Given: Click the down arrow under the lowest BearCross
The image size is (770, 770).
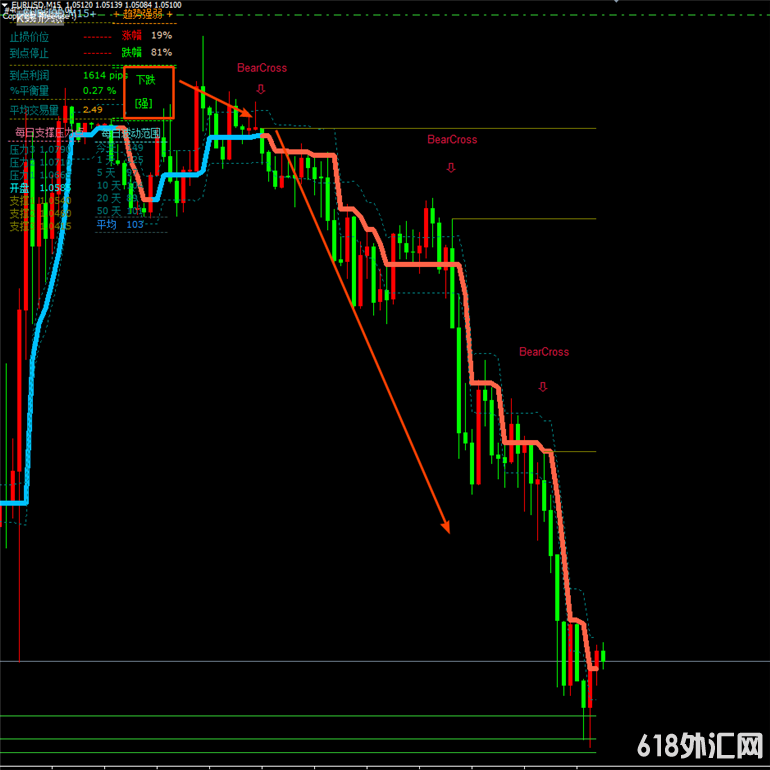Looking at the screenshot, I should (x=543, y=386).
